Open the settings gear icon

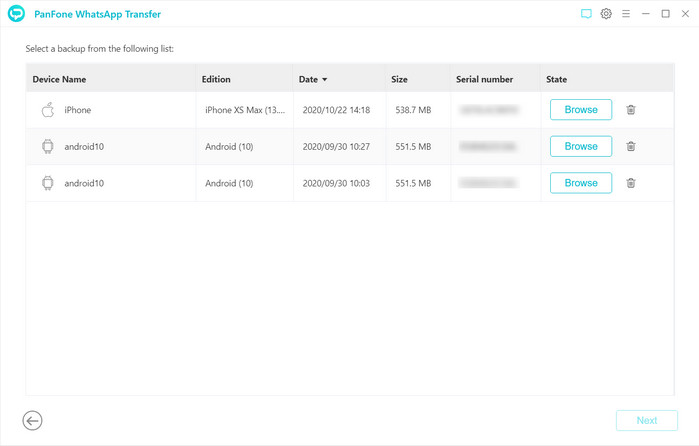pos(606,14)
